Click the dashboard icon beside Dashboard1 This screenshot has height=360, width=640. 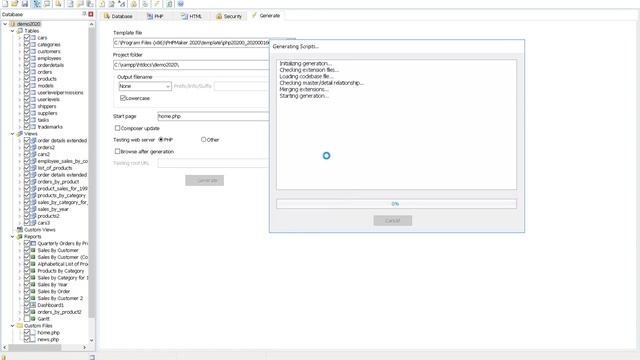[x=33, y=305]
